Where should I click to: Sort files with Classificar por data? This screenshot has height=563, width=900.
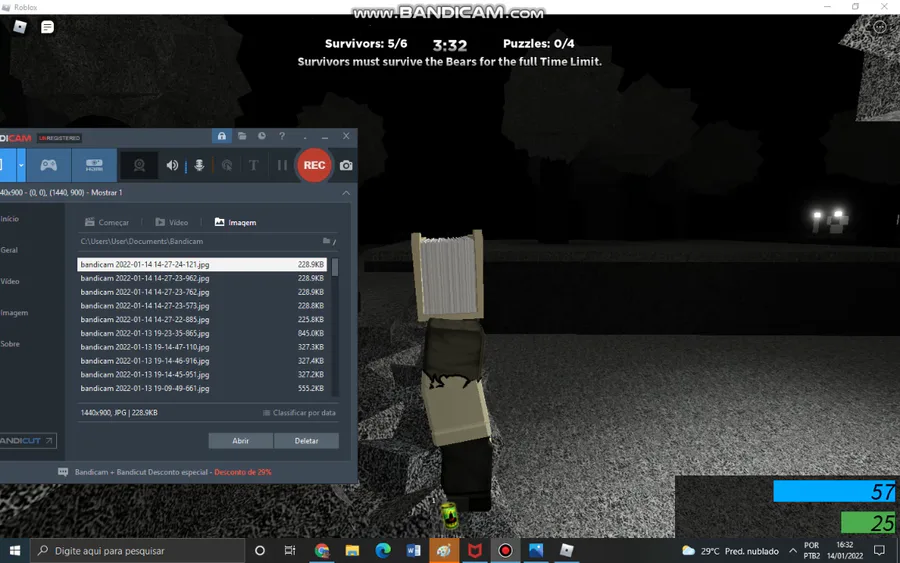click(x=299, y=413)
